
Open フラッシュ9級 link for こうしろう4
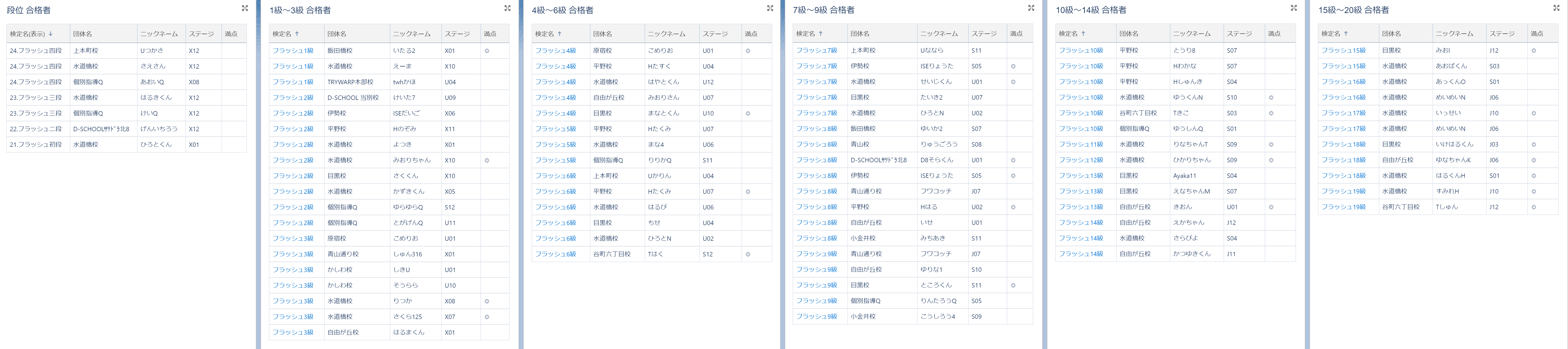click(817, 317)
